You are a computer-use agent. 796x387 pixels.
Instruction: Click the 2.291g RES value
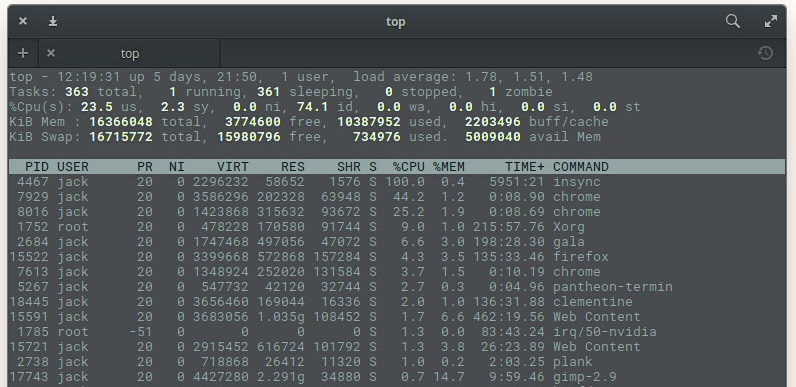coord(281,377)
